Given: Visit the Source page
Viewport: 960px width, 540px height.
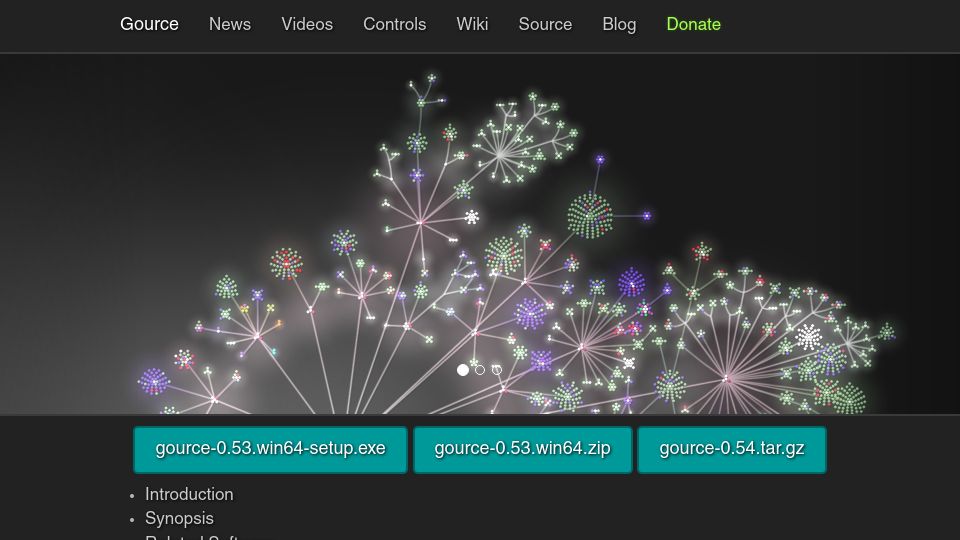Looking at the screenshot, I should 545,24.
